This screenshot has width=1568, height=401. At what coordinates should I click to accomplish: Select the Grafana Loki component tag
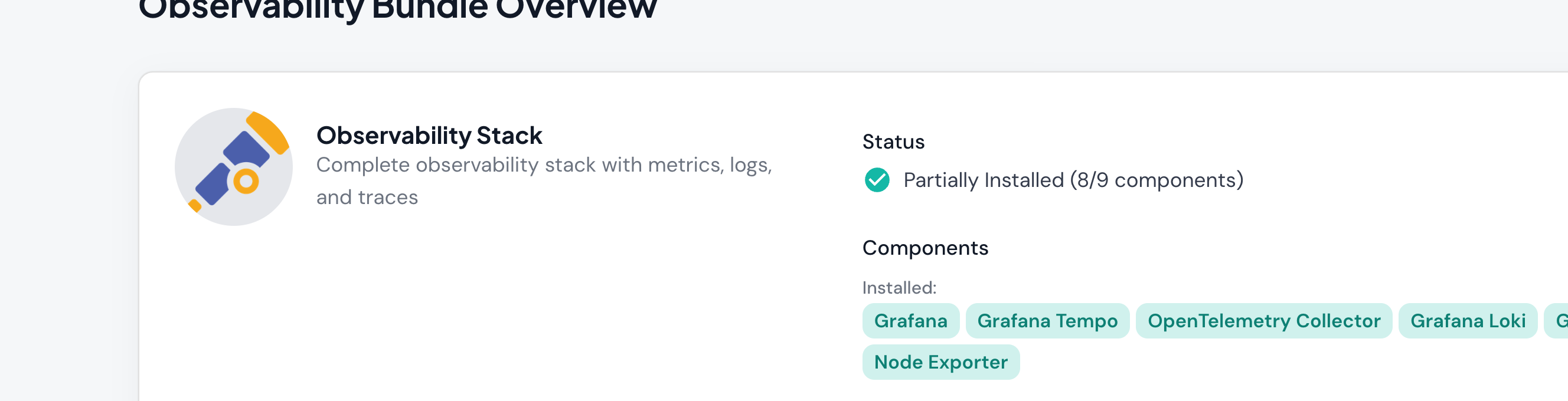1468,321
